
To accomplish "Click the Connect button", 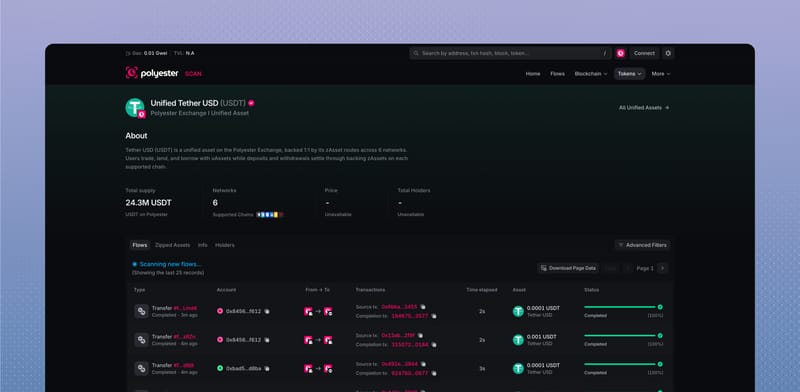I will click(644, 53).
